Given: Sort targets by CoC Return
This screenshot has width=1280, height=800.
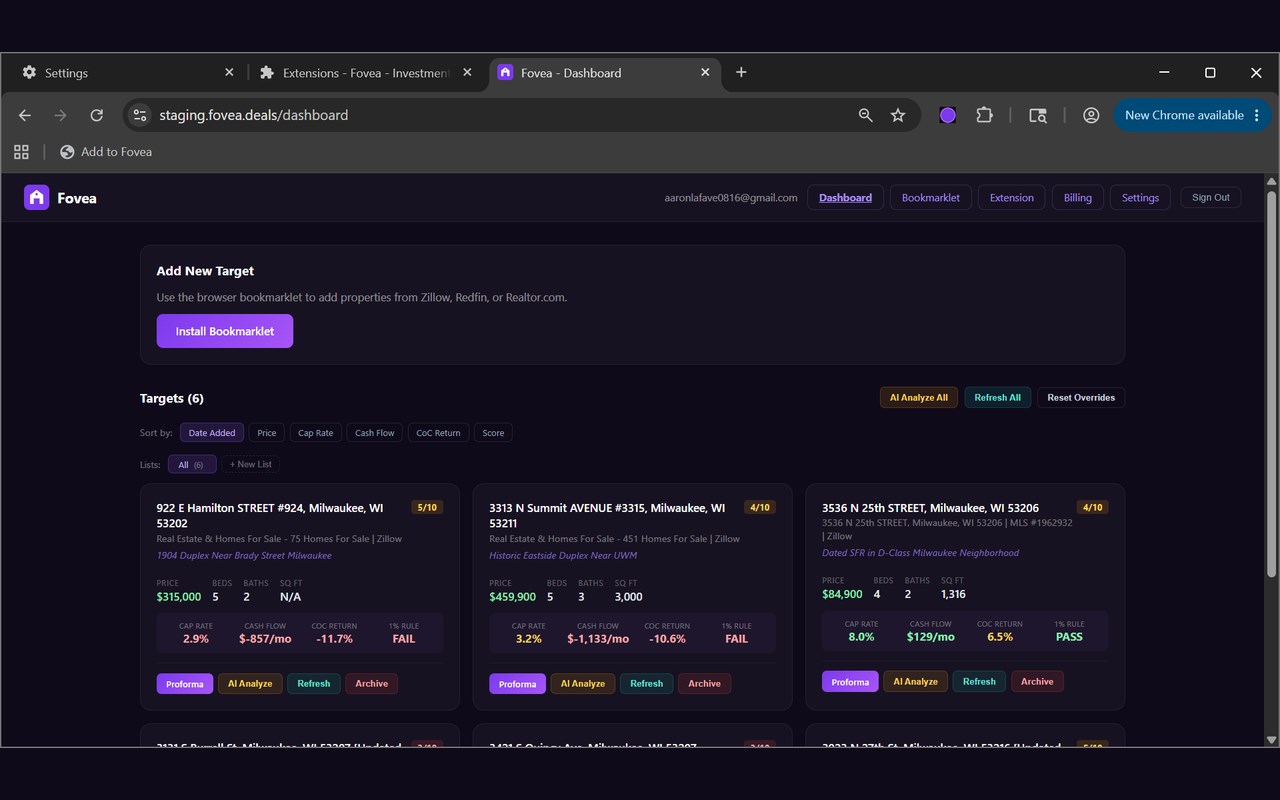Looking at the screenshot, I should pos(438,433).
